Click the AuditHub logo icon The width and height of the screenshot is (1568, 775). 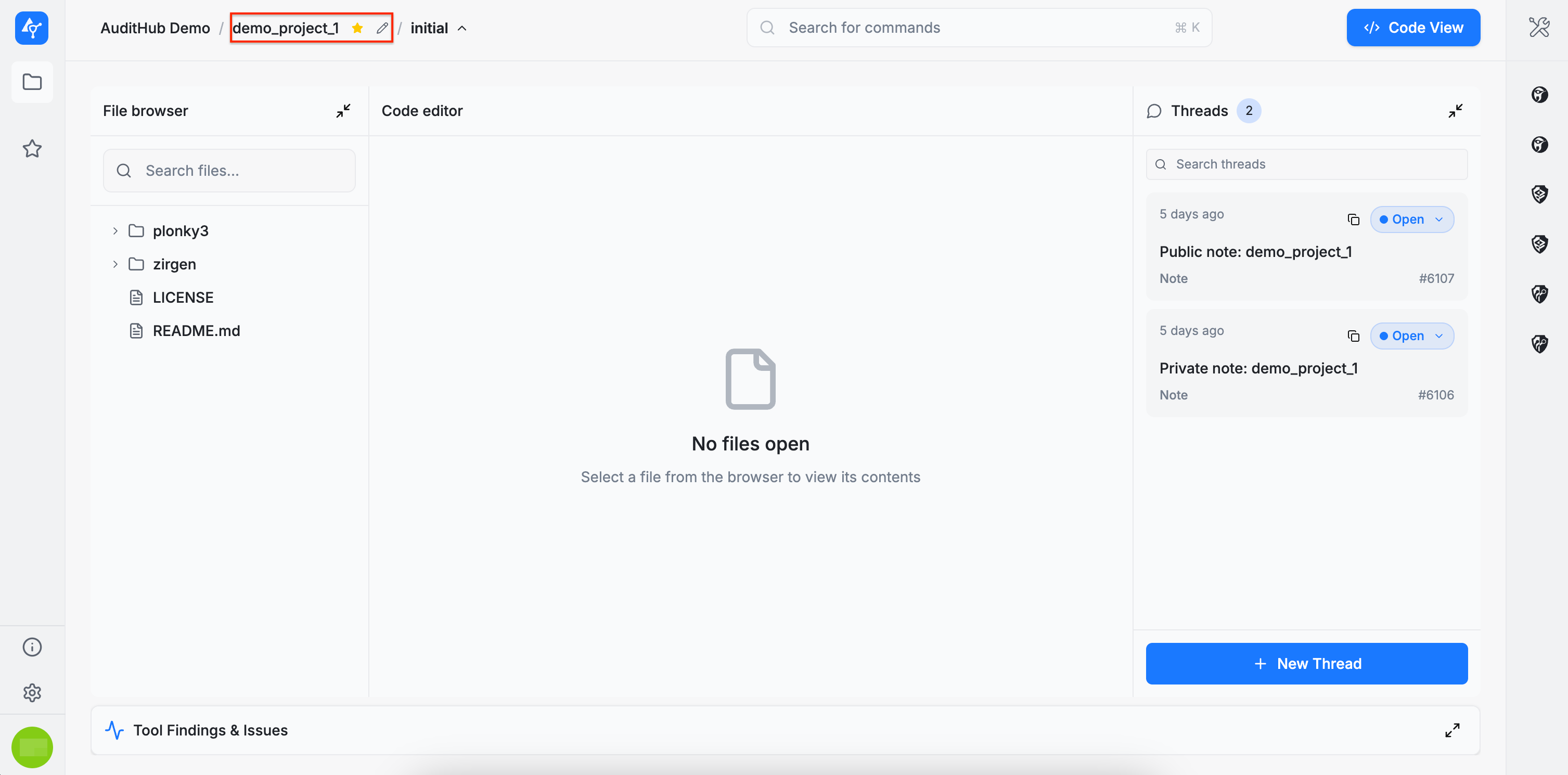32,28
